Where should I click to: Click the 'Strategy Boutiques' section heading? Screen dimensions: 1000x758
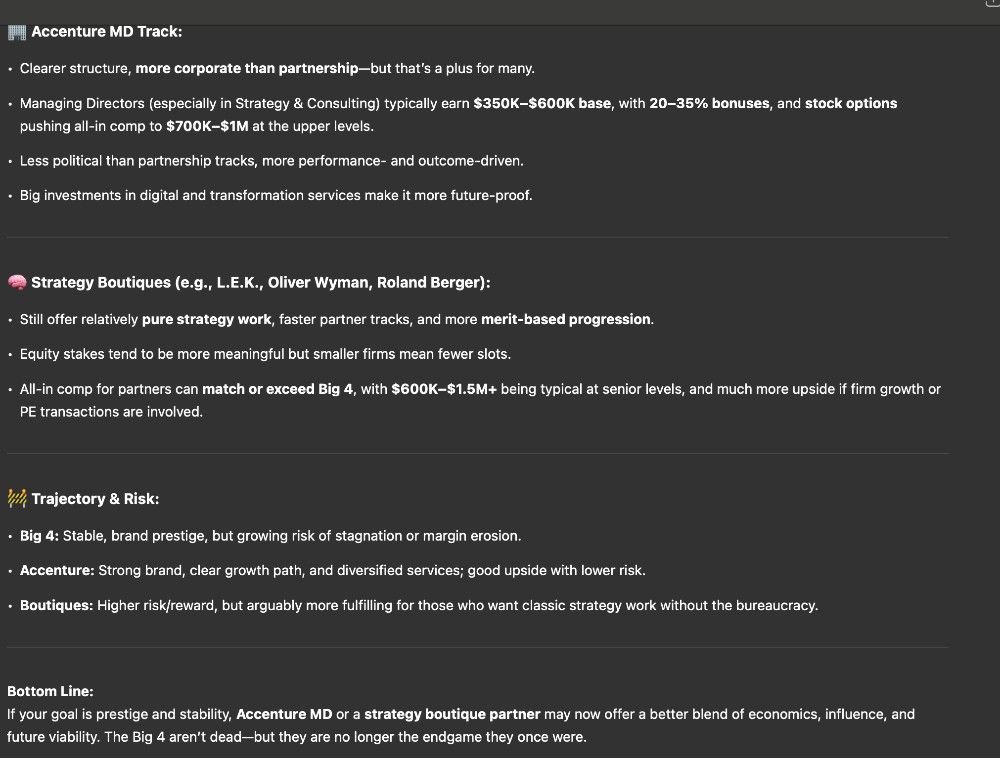pyautogui.click(x=261, y=282)
